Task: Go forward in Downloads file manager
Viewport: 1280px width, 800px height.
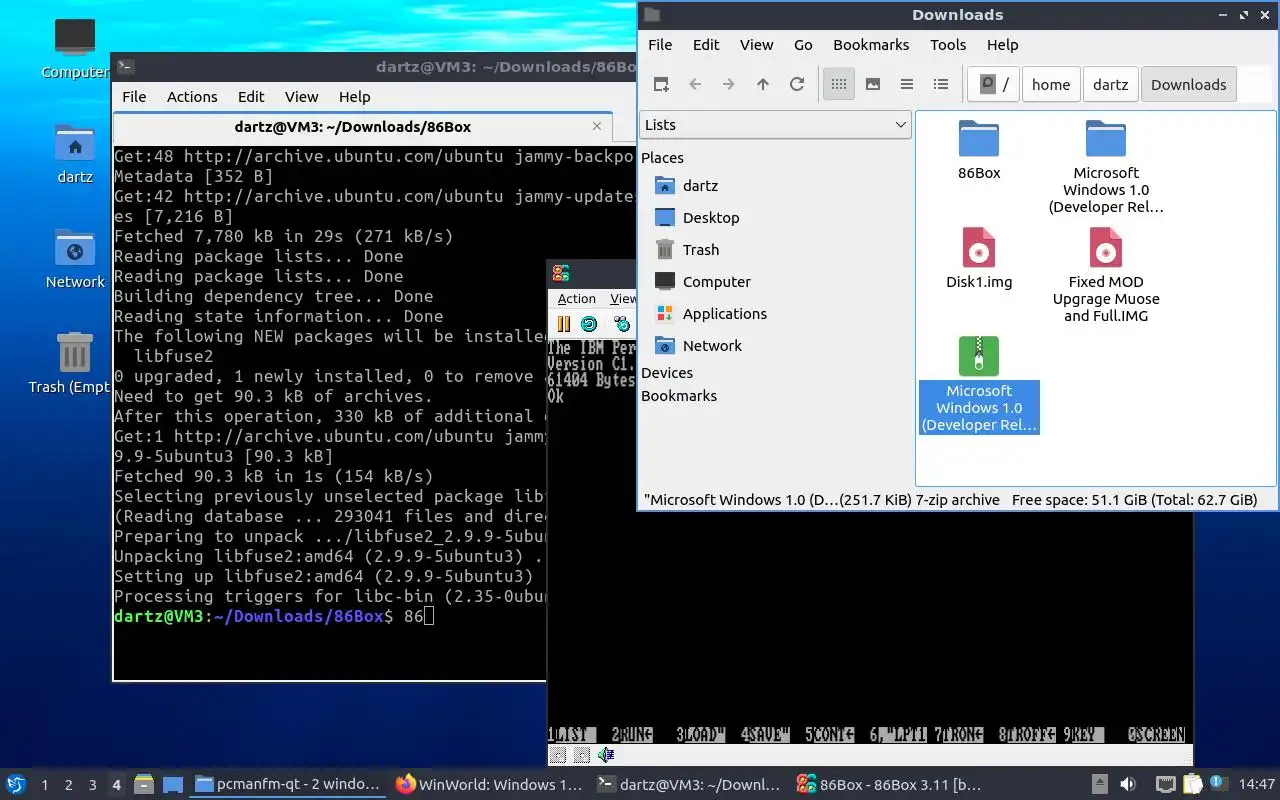Action: pos(729,84)
